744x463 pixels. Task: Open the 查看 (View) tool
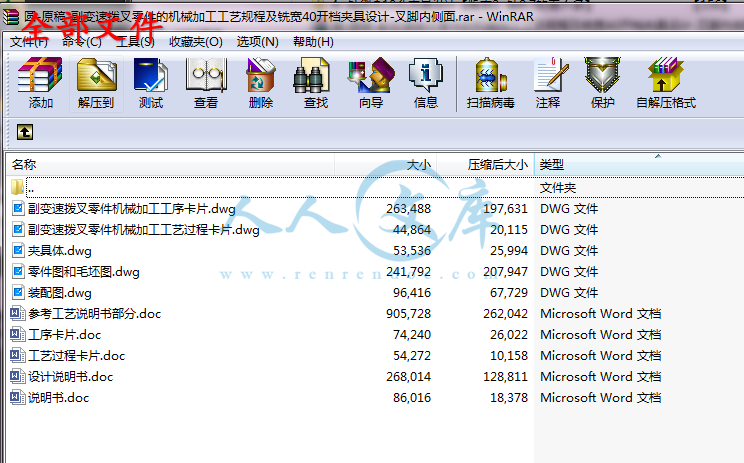[206, 83]
